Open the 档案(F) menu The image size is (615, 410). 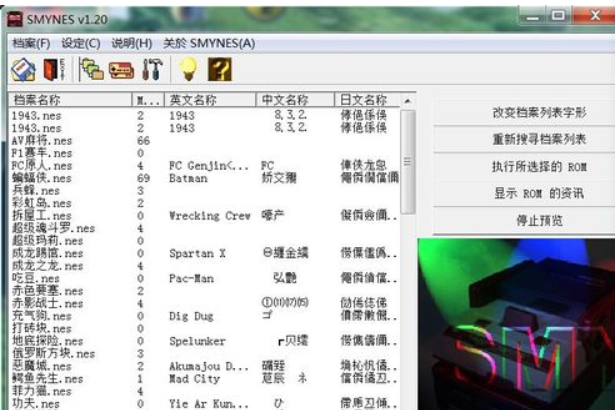(31, 43)
